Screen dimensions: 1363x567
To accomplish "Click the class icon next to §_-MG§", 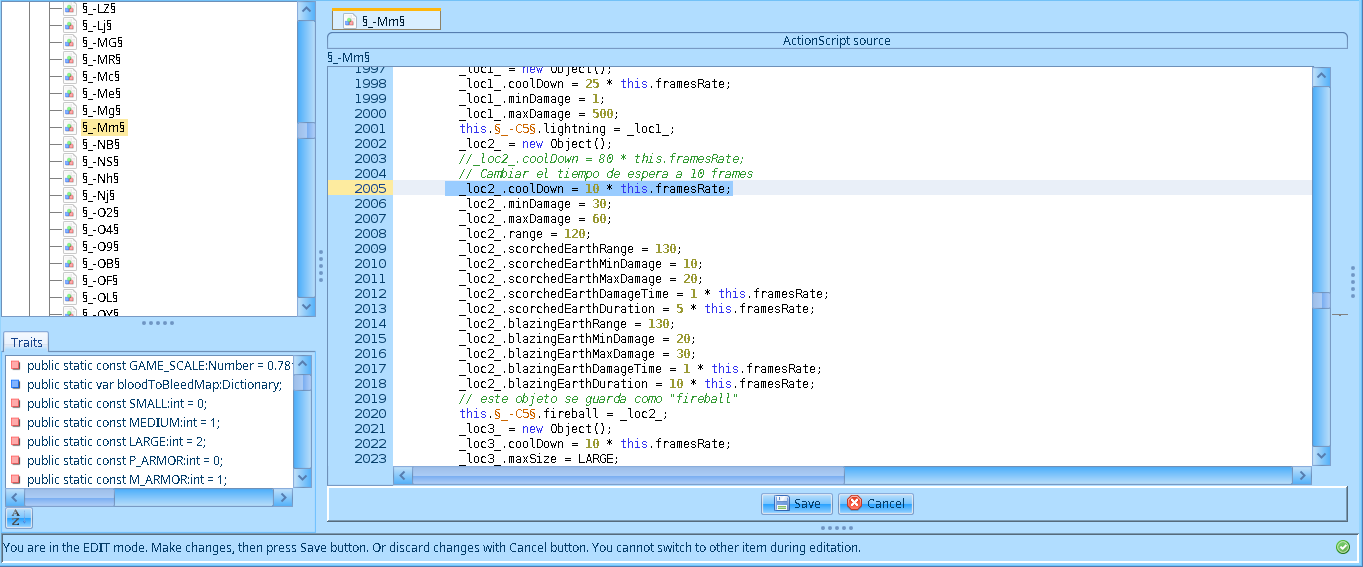I will (70, 42).
